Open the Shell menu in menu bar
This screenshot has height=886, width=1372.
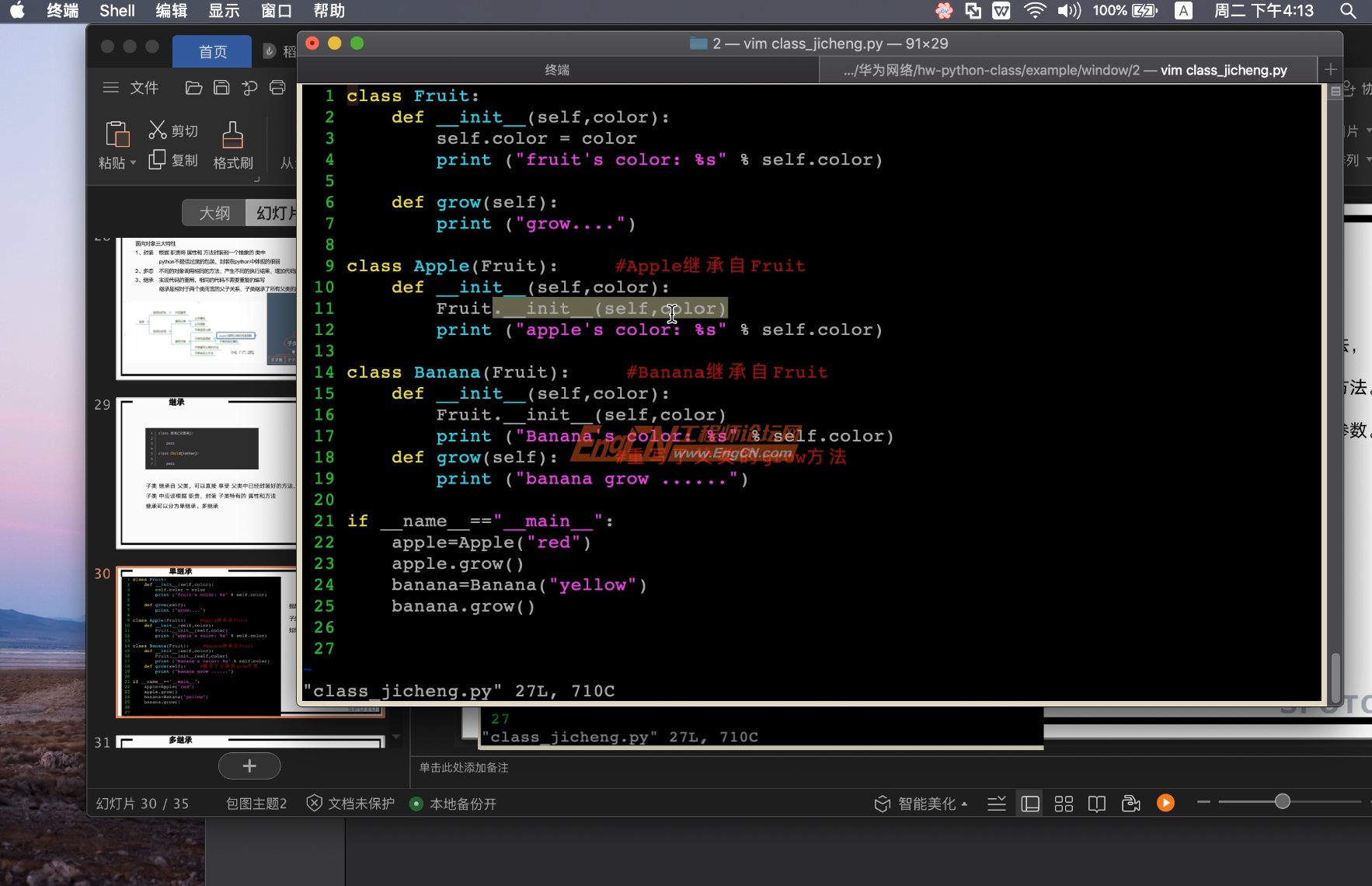tap(117, 11)
